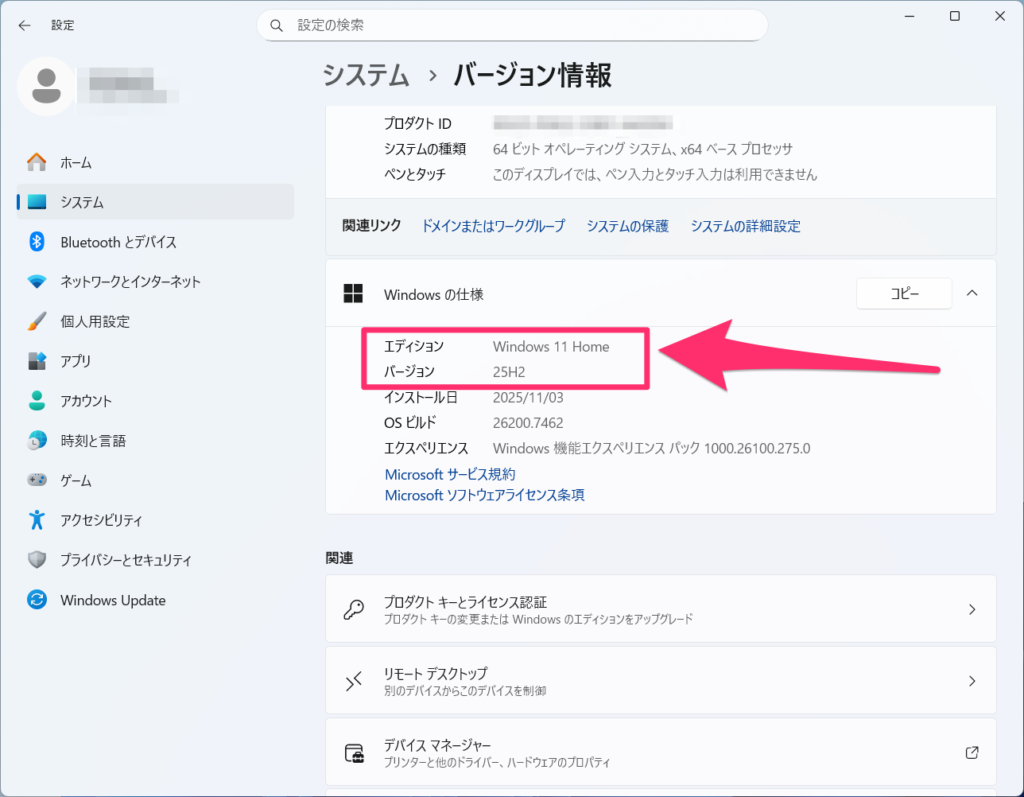Click the Windows Update sync icon
This screenshot has height=797, width=1024.
click(37, 600)
